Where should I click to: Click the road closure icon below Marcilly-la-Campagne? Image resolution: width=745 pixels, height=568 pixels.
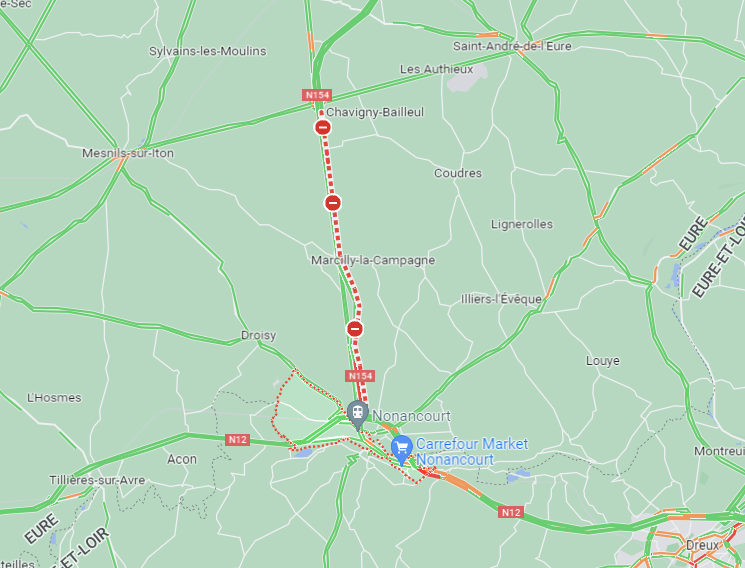355,328
